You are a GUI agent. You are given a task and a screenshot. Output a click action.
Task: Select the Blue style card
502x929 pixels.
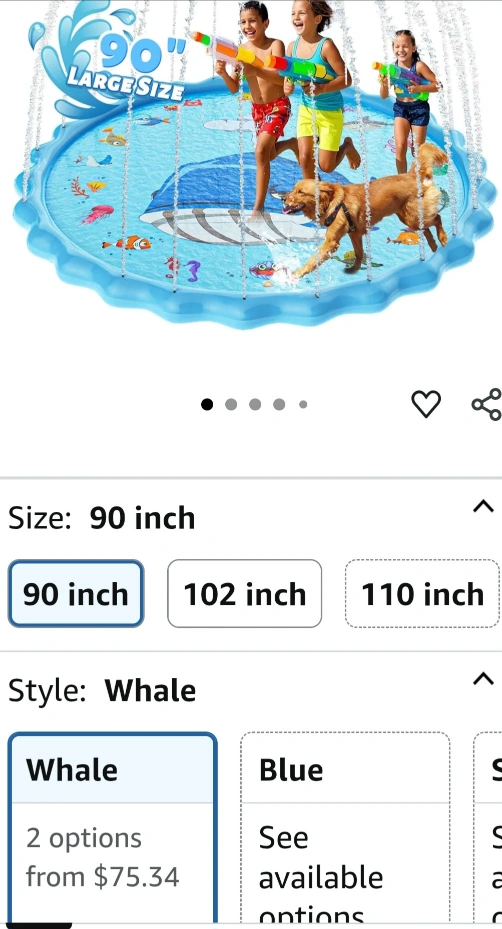click(x=345, y=829)
